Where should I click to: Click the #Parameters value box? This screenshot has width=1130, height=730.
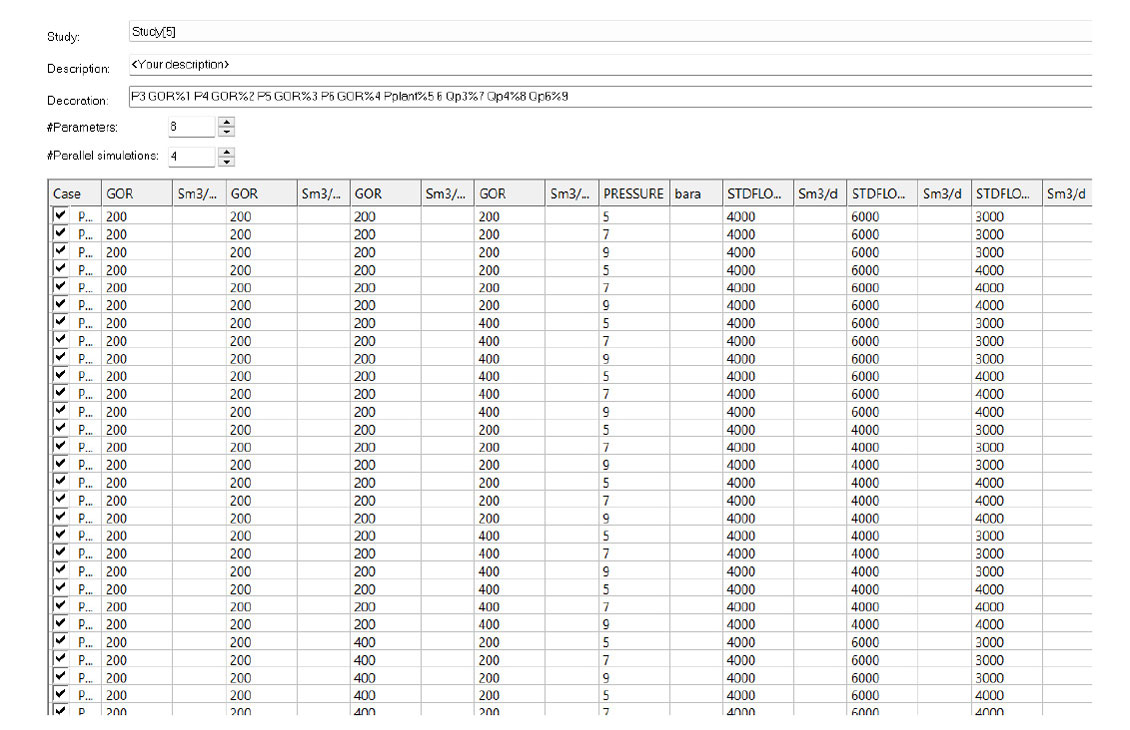click(190, 127)
